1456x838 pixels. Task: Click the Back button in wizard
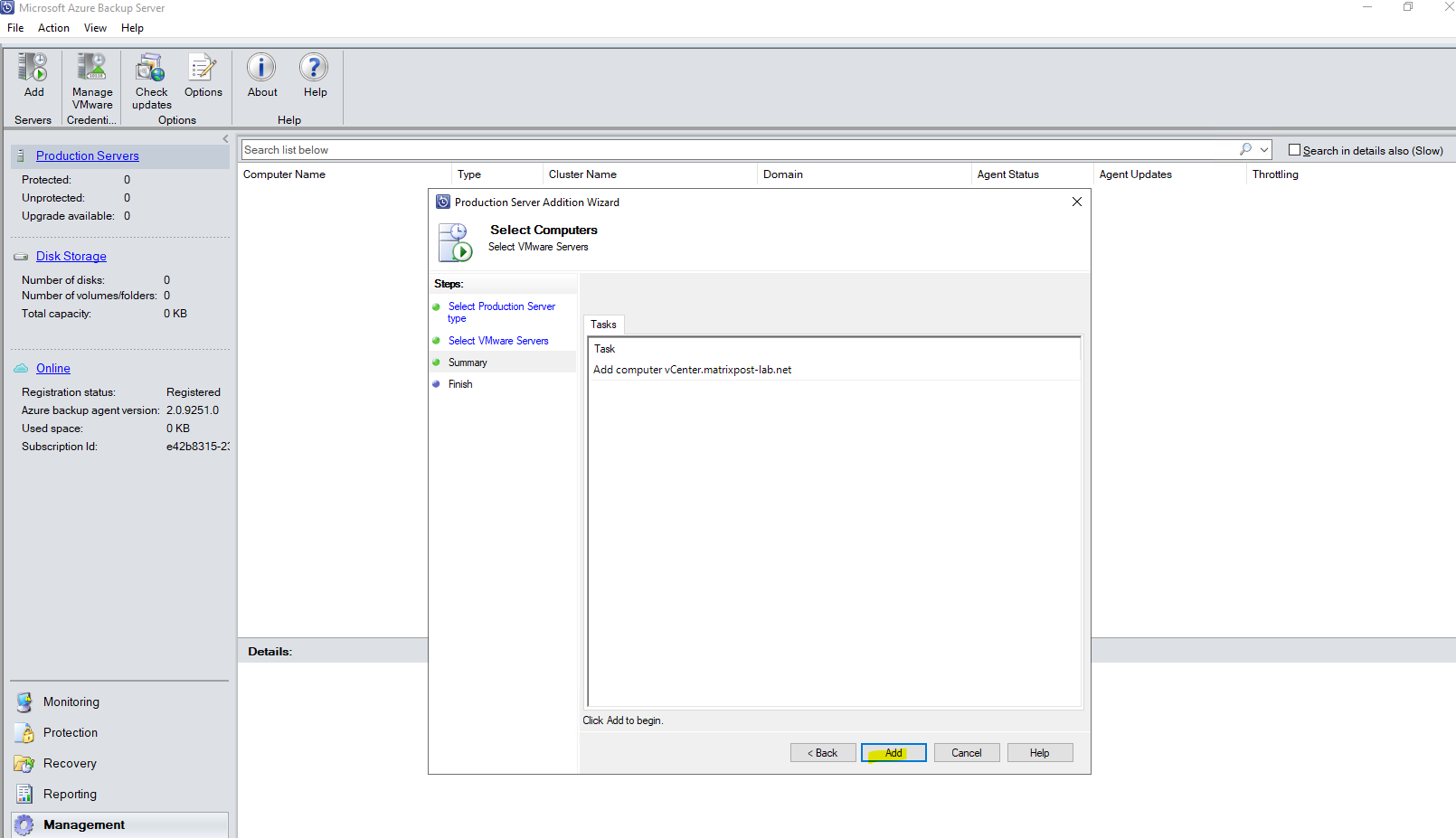pos(823,753)
